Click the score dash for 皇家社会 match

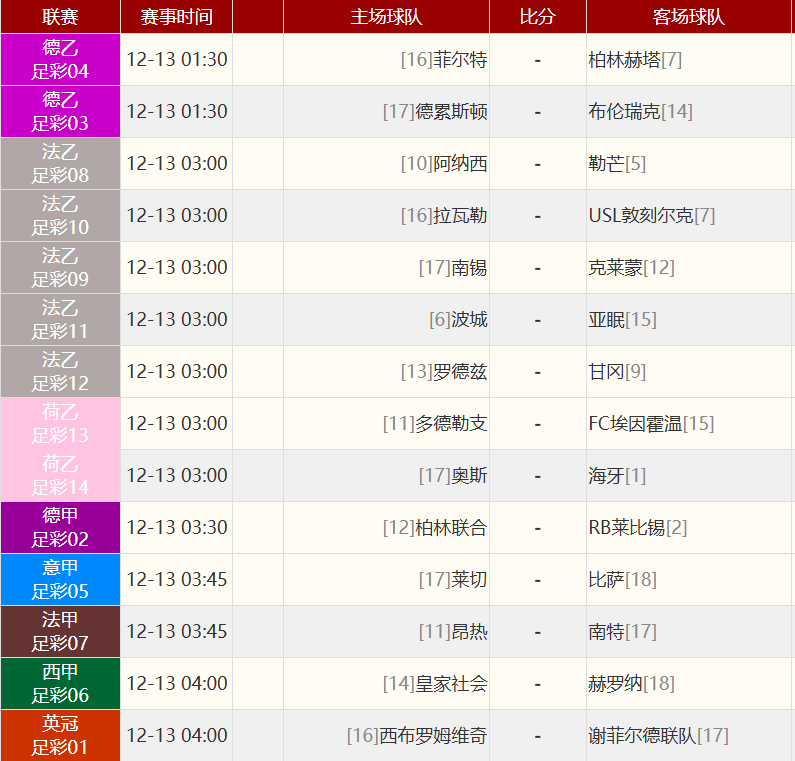(537, 684)
